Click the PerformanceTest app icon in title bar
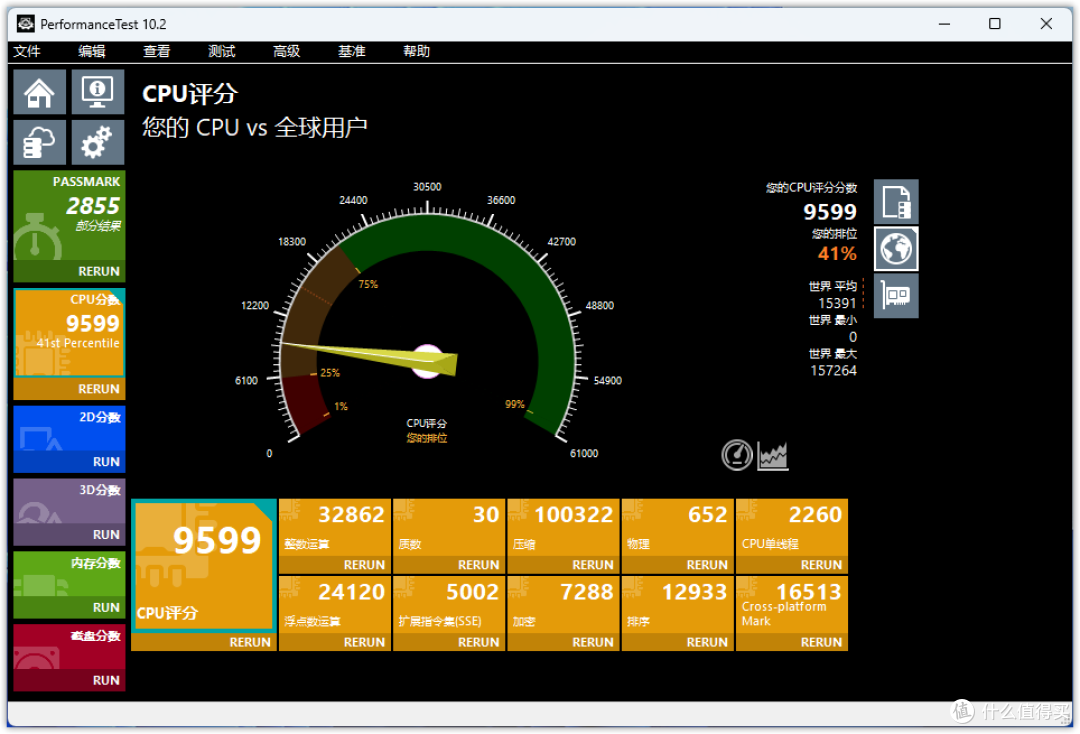This screenshot has width=1080, height=734. (25, 24)
